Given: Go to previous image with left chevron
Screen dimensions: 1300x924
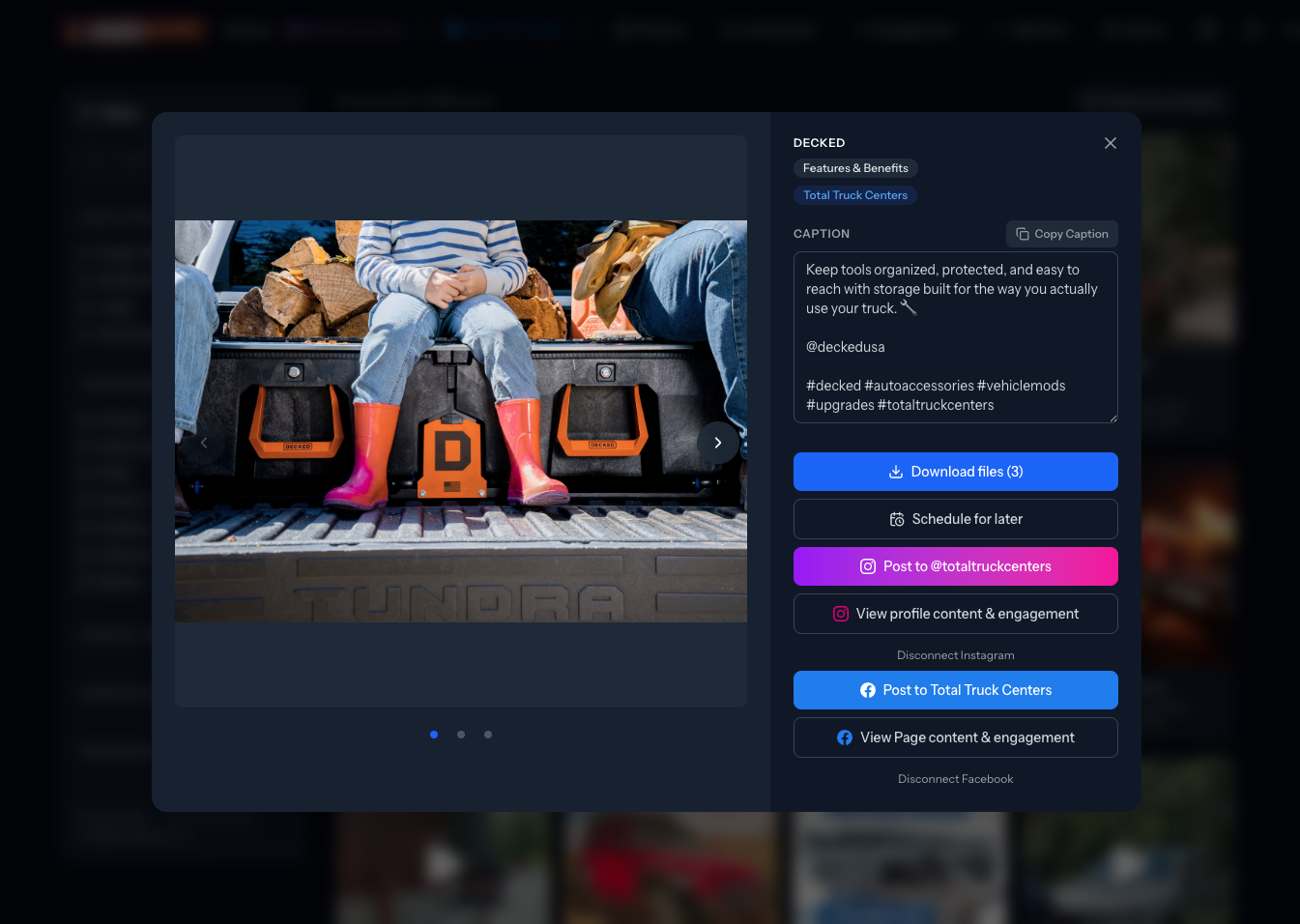Looking at the screenshot, I should (x=204, y=443).
